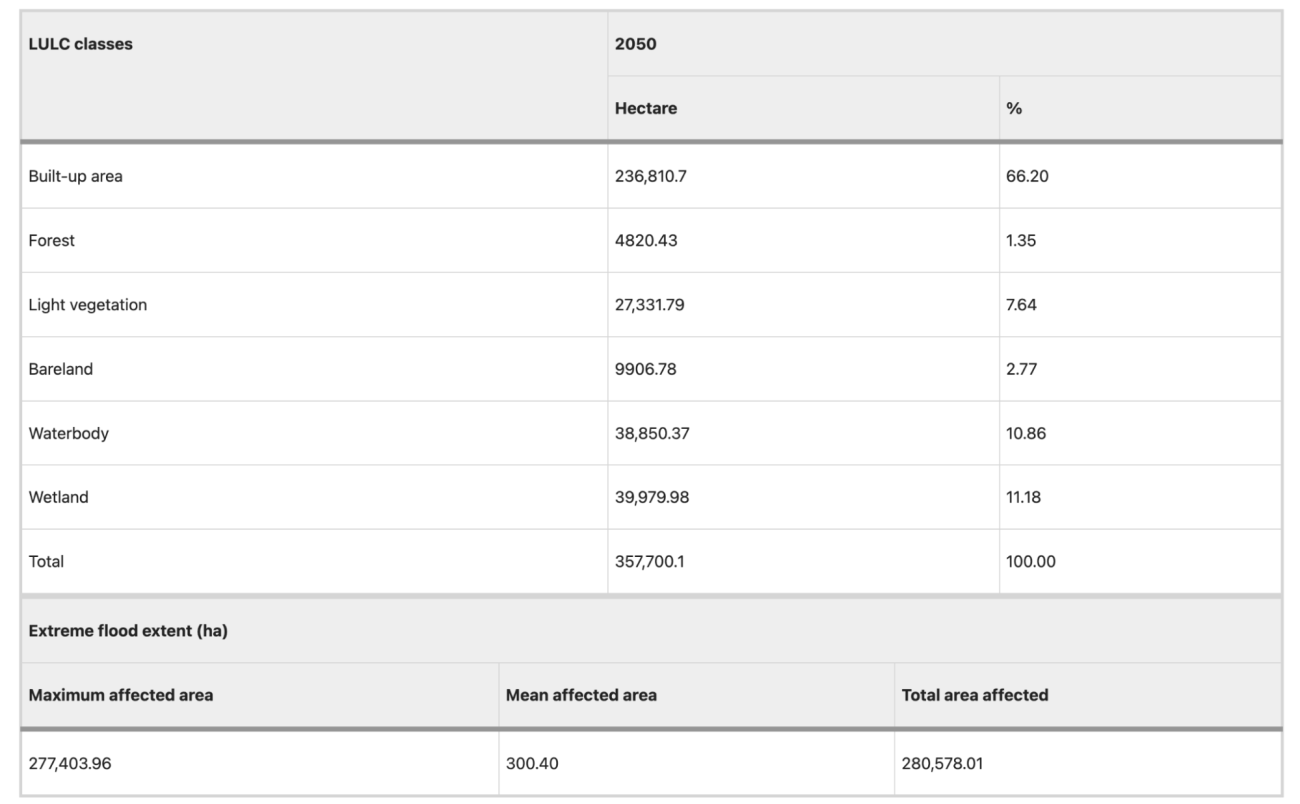
Task: Click the 27,331.79 hectare value
Action: coord(651,305)
